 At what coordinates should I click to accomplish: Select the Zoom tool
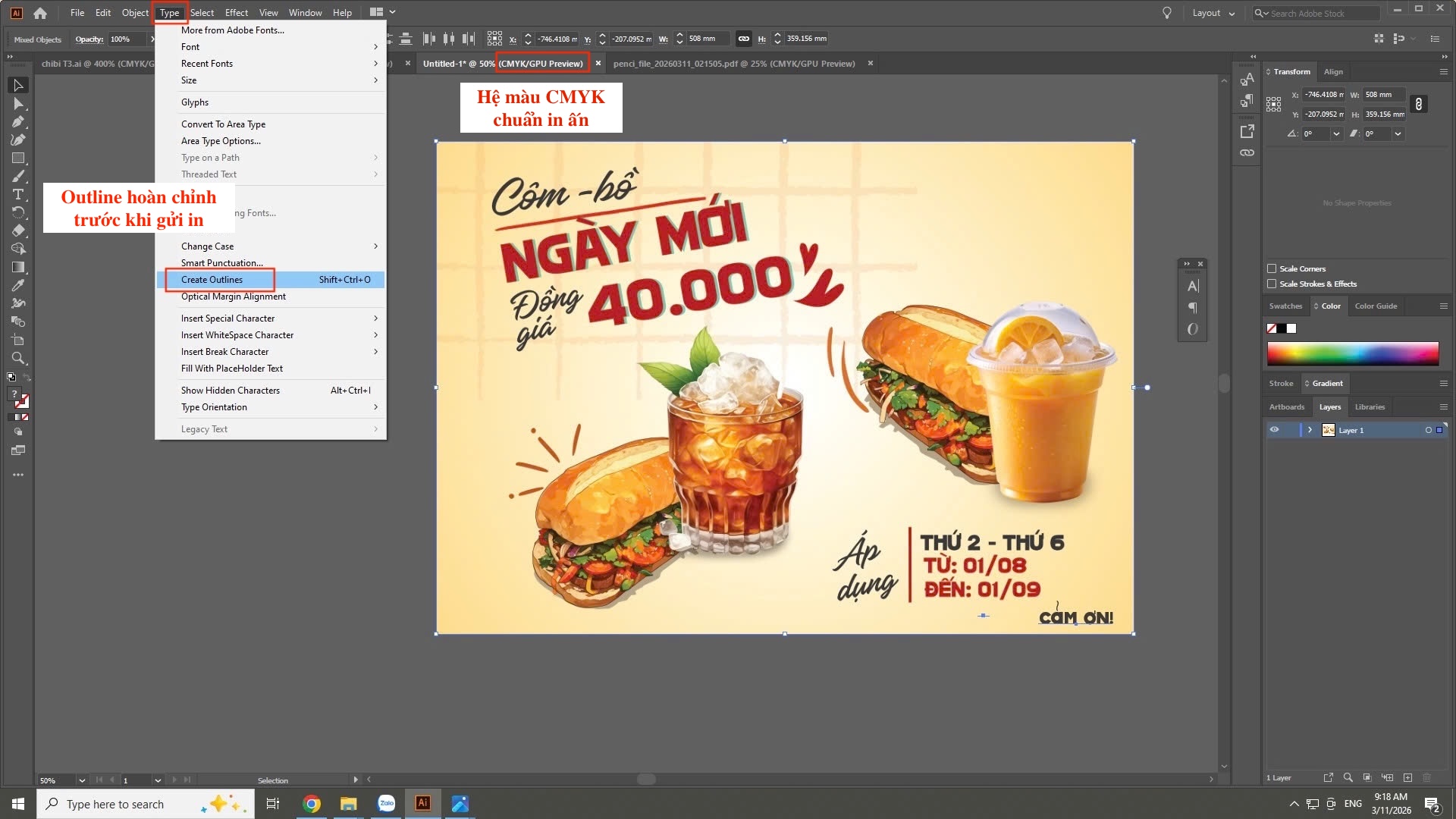tap(18, 358)
